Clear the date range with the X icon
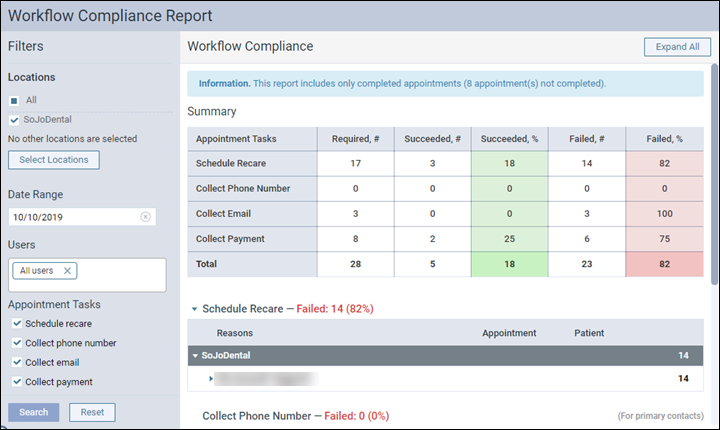This screenshot has width=720, height=430. point(145,217)
